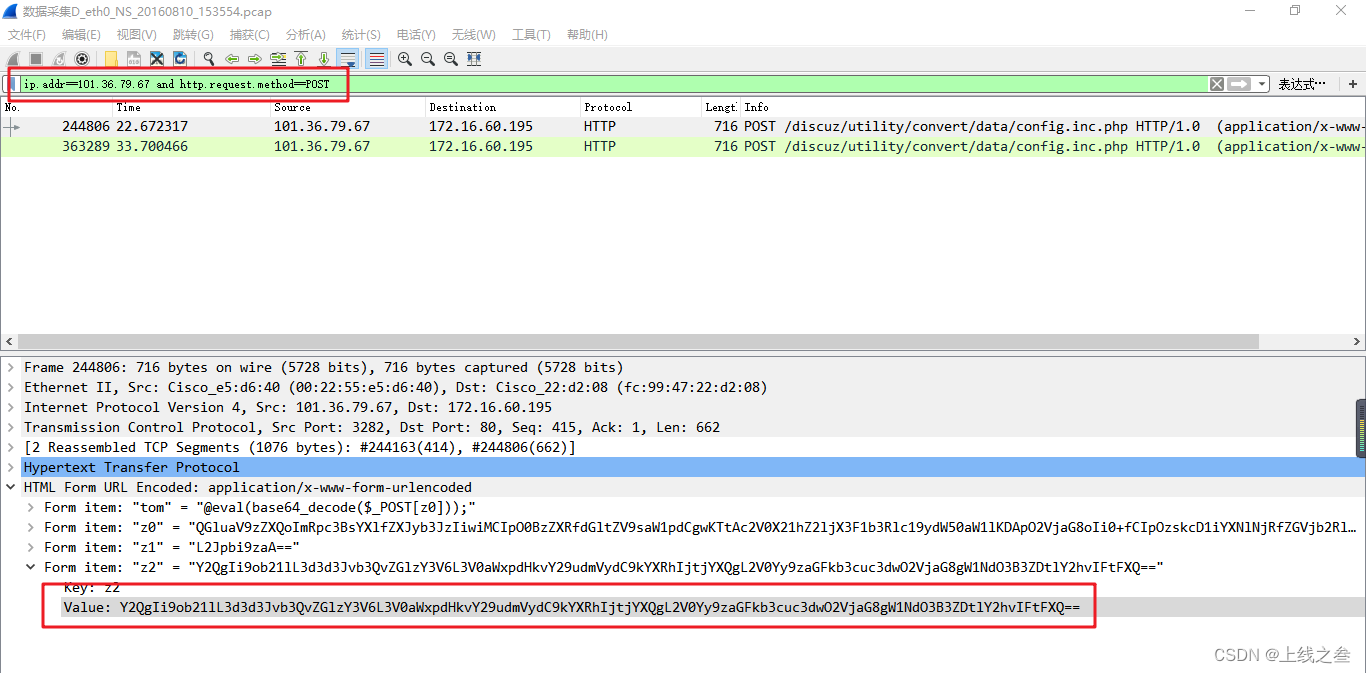Sort by the Source column header
The image size is (1366, 673).
pyautogui.click(x=347, y=107)
